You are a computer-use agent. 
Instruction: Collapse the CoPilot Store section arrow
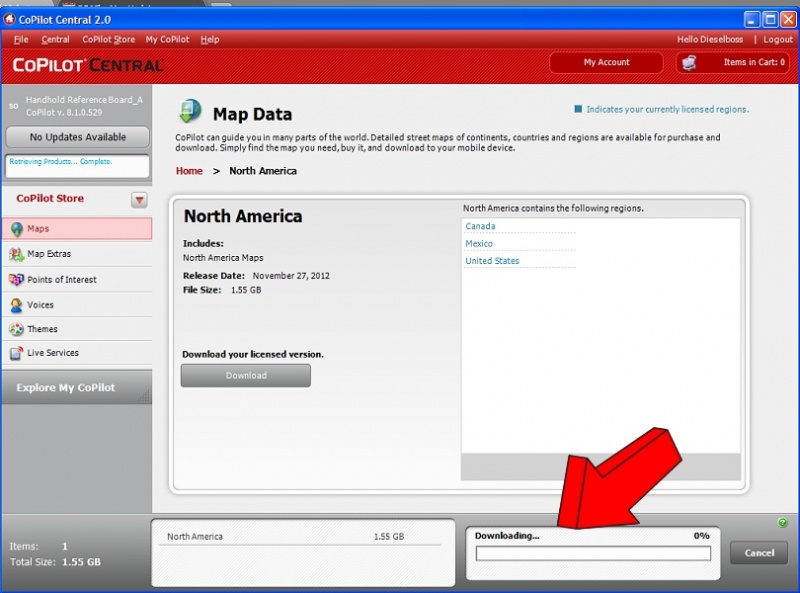point(139,200)
